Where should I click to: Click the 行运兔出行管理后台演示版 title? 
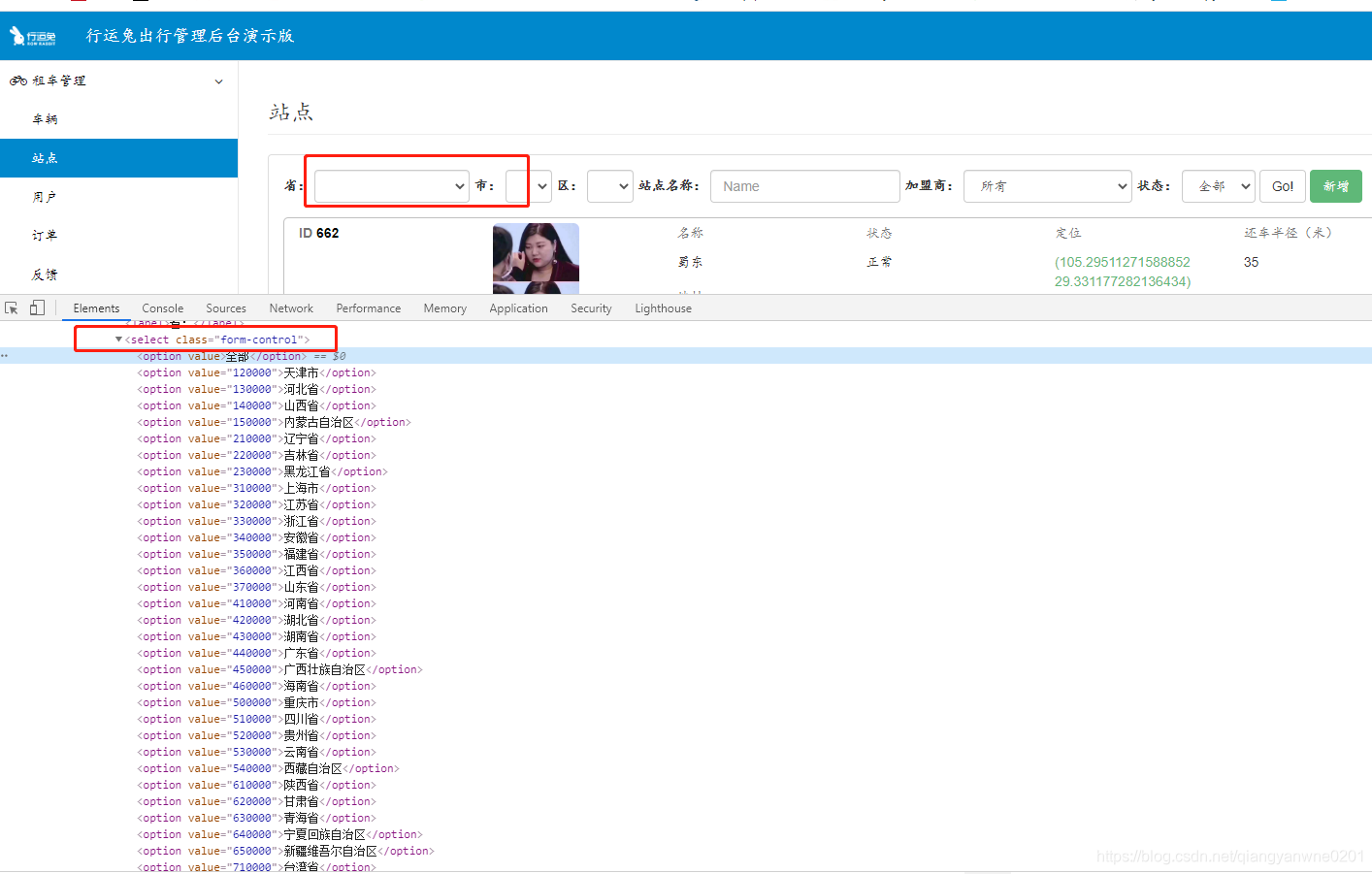coord(190,36)
